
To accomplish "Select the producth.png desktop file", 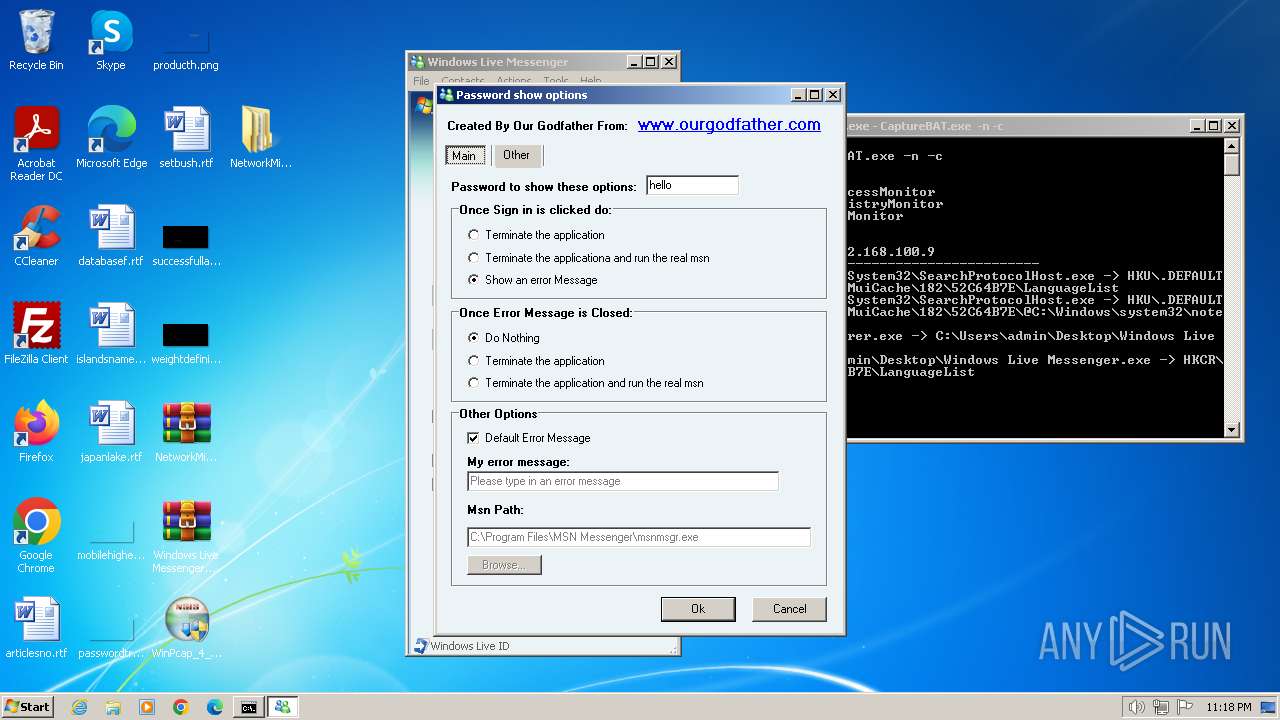I will (186, 40).
